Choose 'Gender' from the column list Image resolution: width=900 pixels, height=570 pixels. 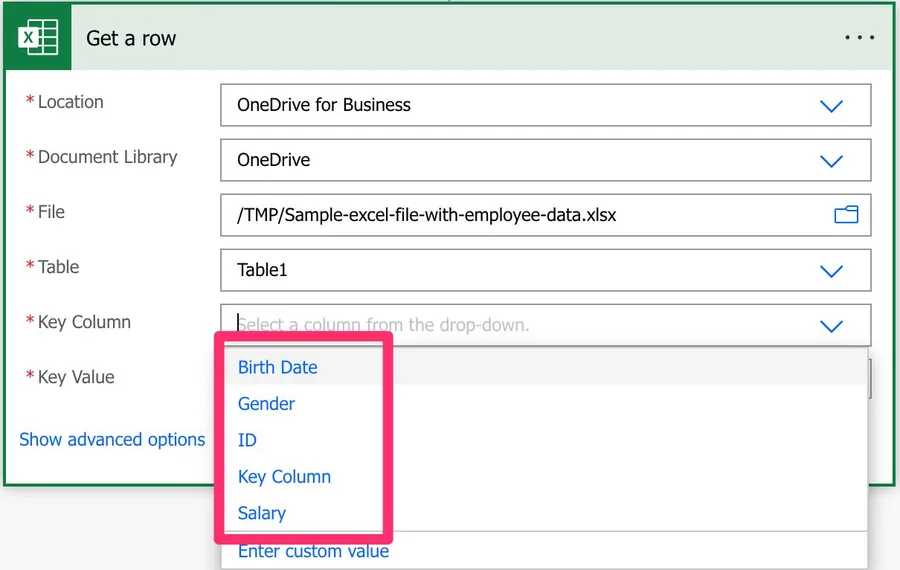coord(266,404)
